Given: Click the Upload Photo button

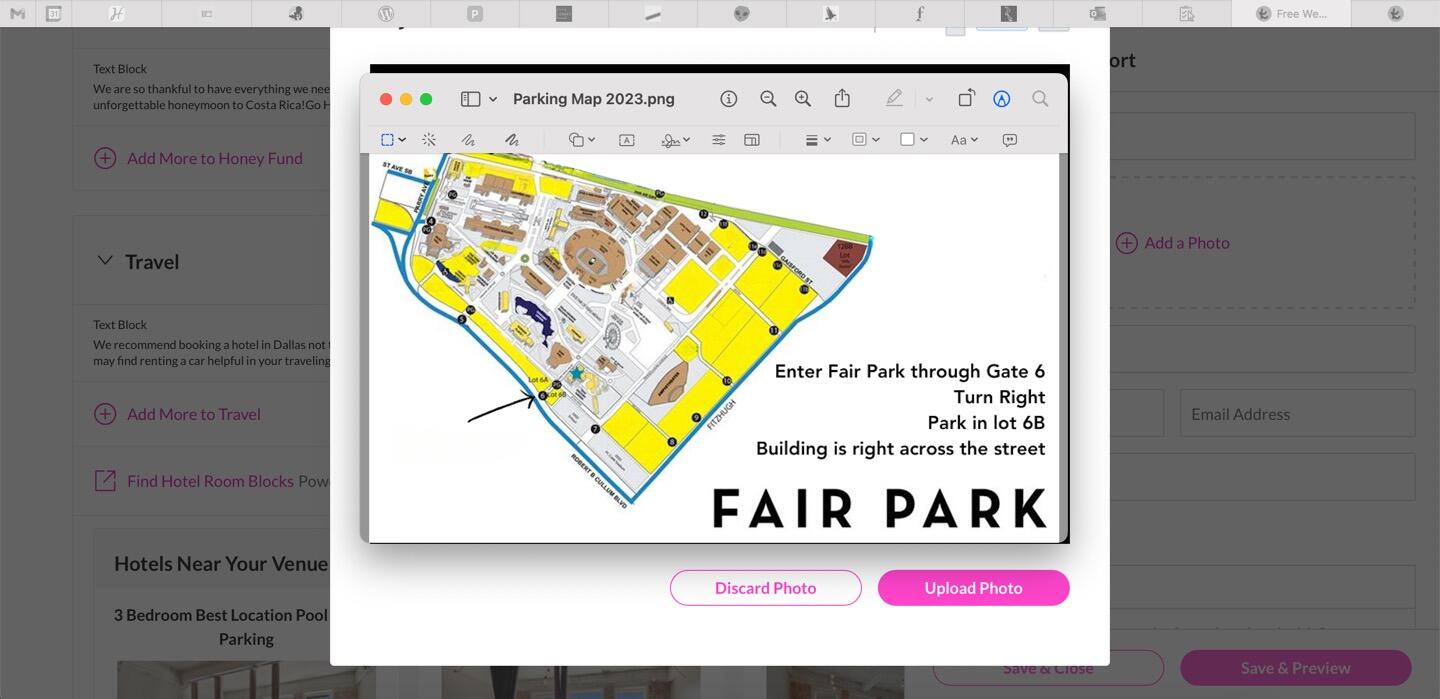Looking at the screenshot, I should pyautogui.click(x=974, y=588).
